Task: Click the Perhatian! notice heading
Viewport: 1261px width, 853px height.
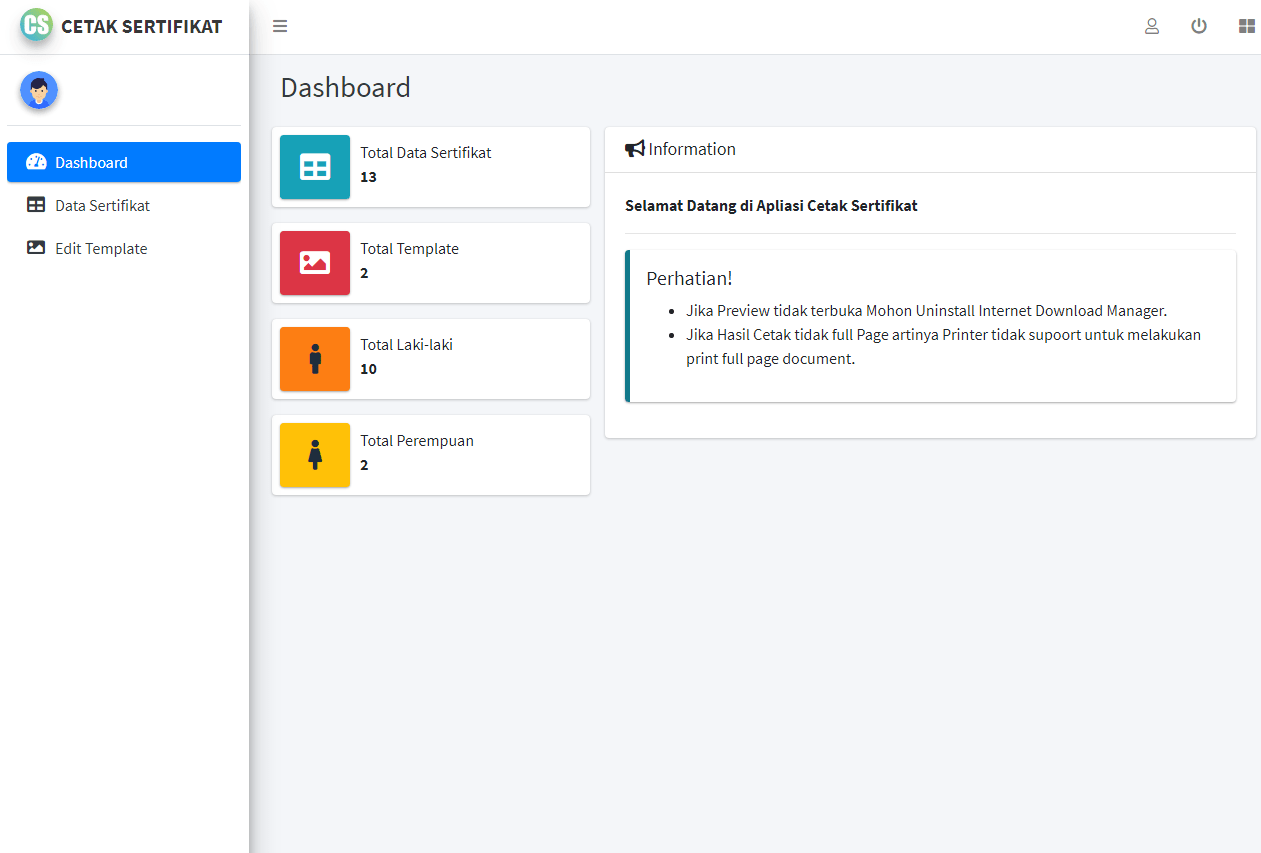Action: 690,278
